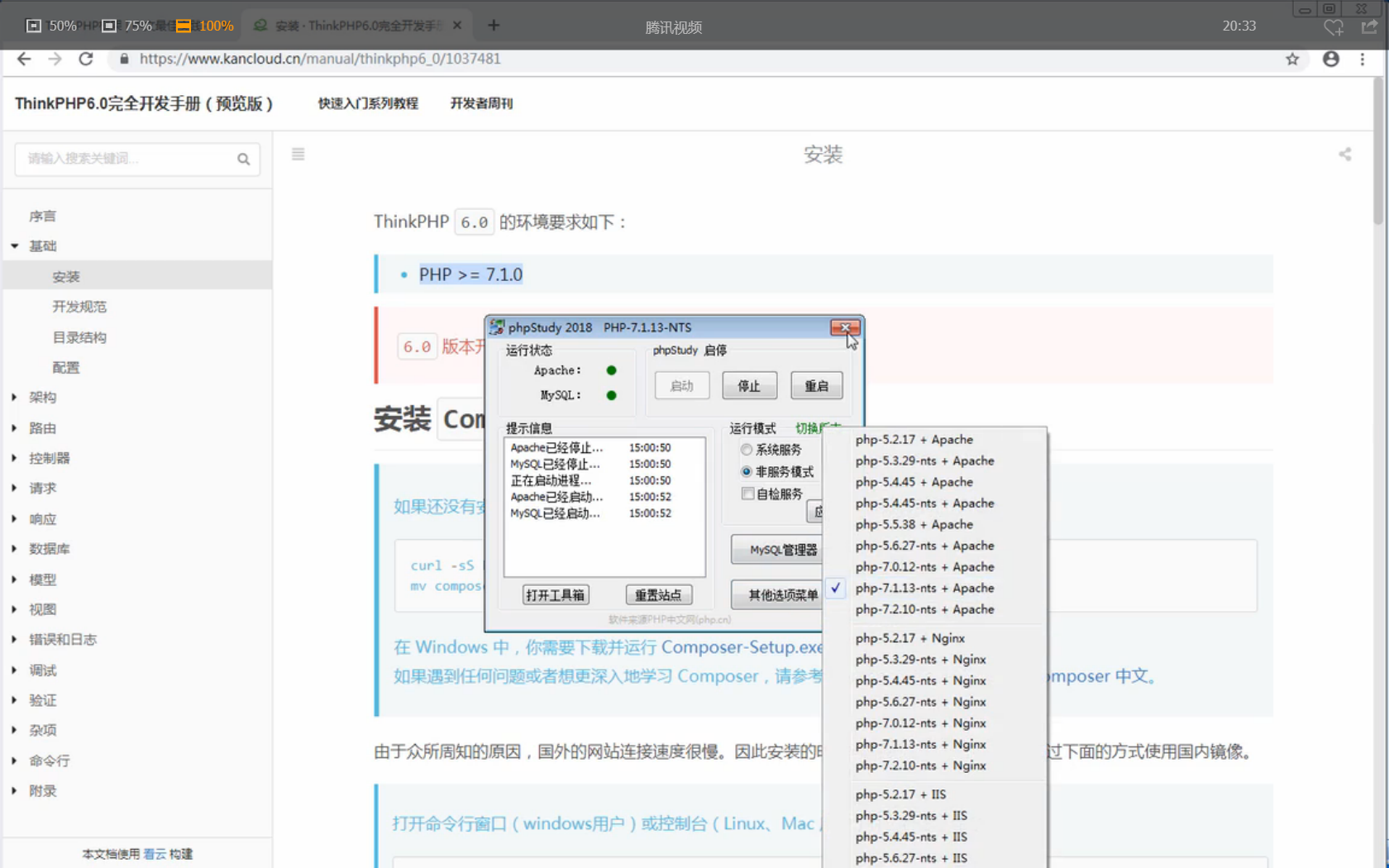Click the sidebar search magnifier icon
This screenshot has height=868, width=1389.
point(243,159)
